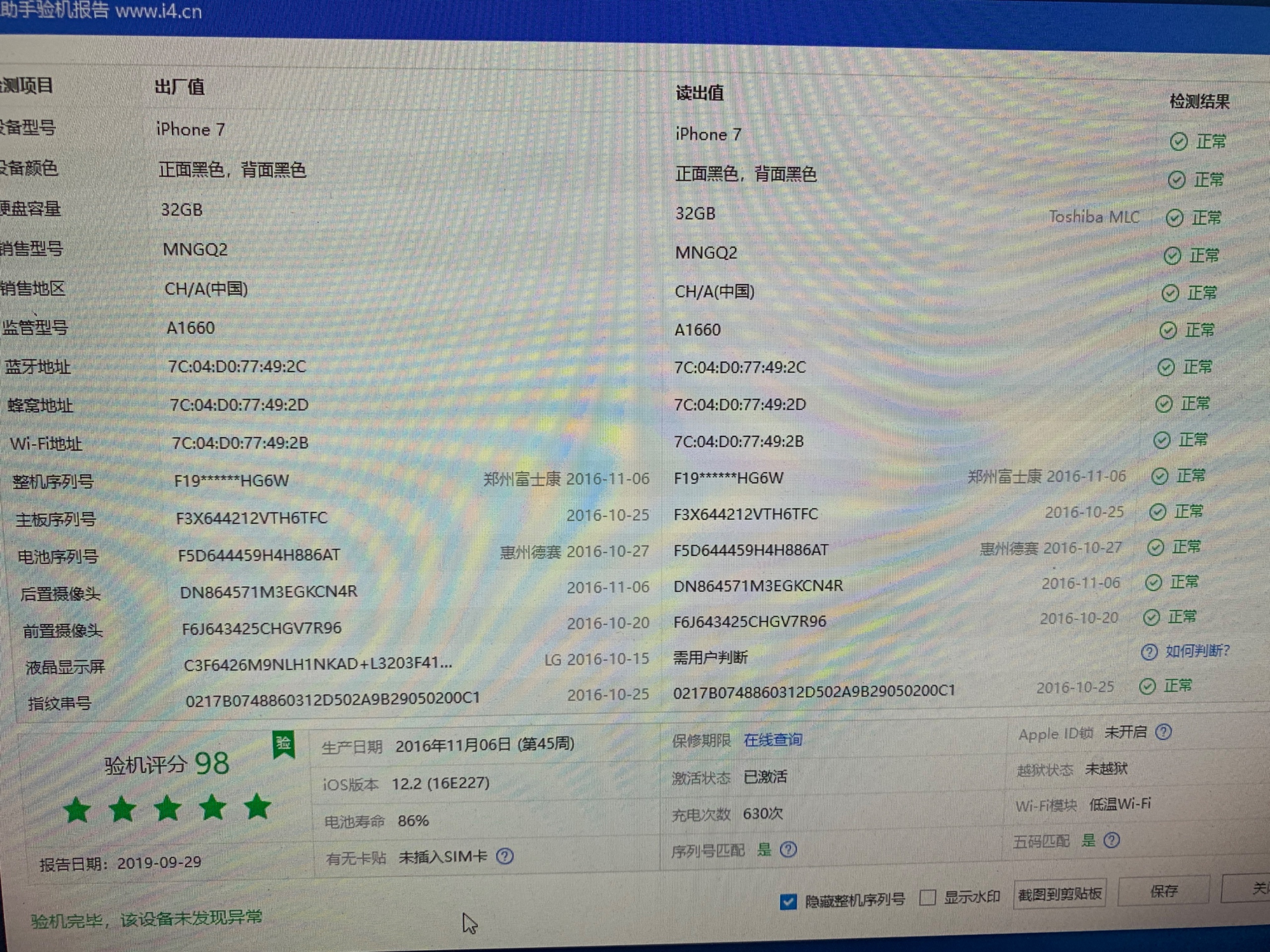Click help icon beside 未插入SIM卡
This screenshot has width=1270, height=952.
click(x=505, y=856)
